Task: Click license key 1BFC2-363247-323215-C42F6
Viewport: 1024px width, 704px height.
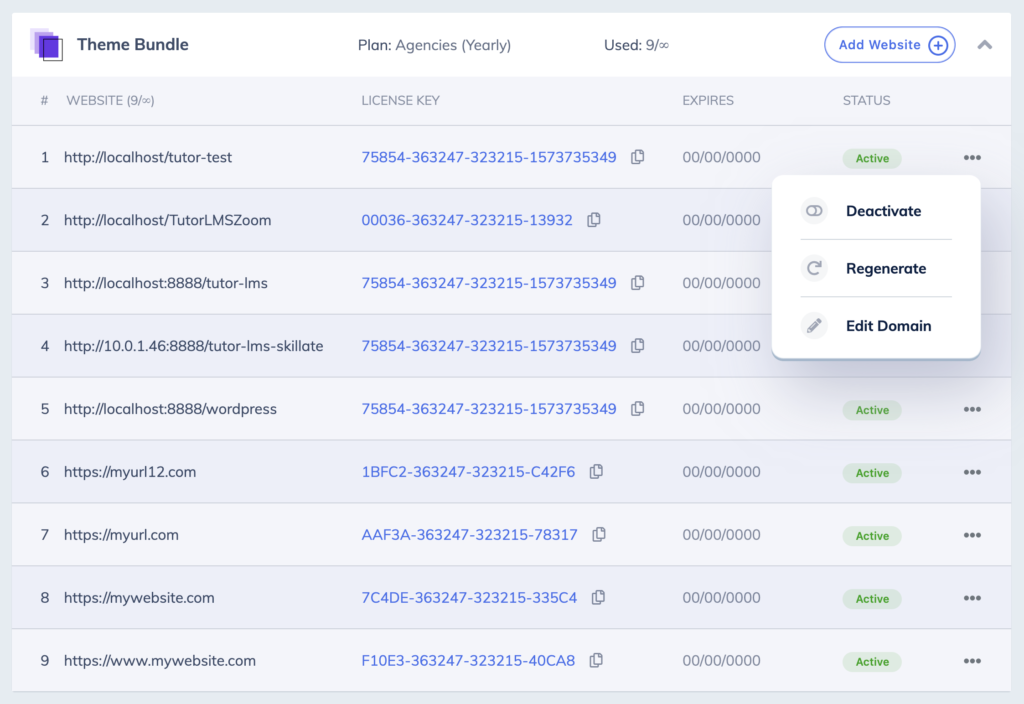Action: click(x=468, y=472)
